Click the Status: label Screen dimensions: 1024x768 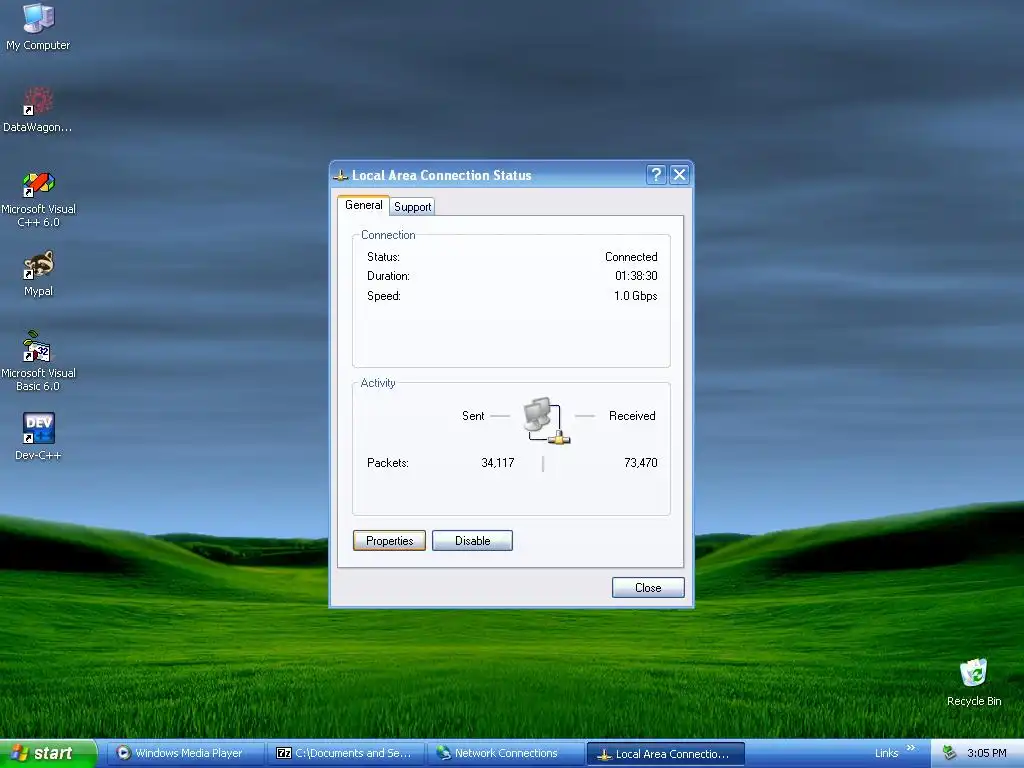(x=383, y=257)
